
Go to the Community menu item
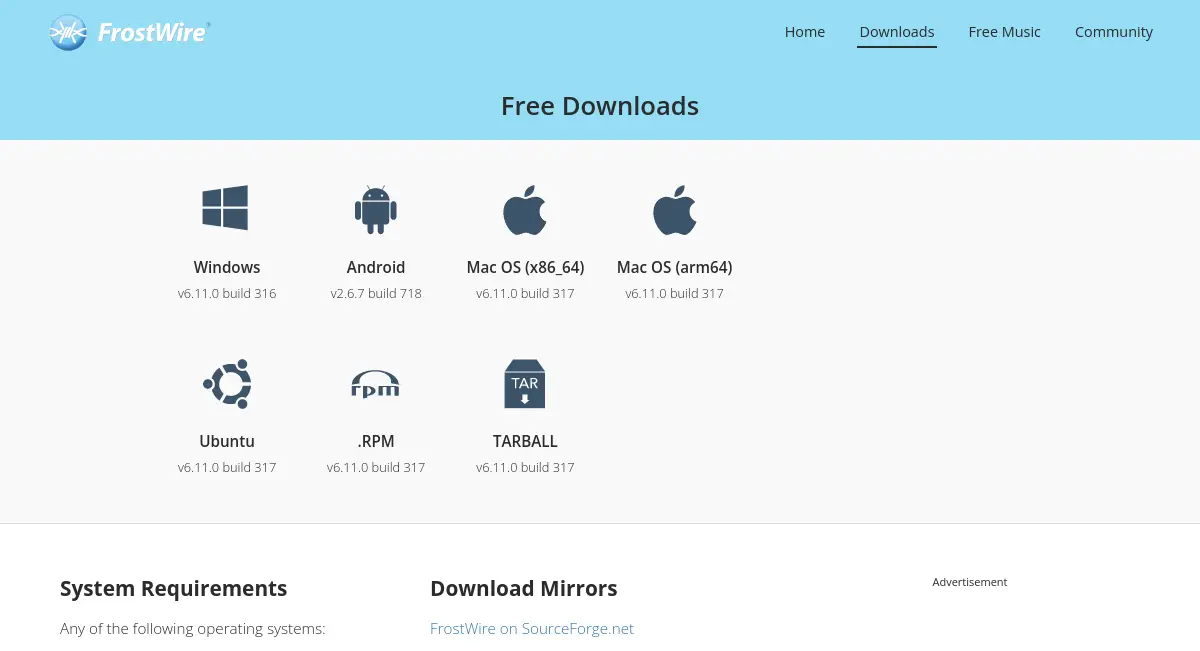tap(1114, 32)
